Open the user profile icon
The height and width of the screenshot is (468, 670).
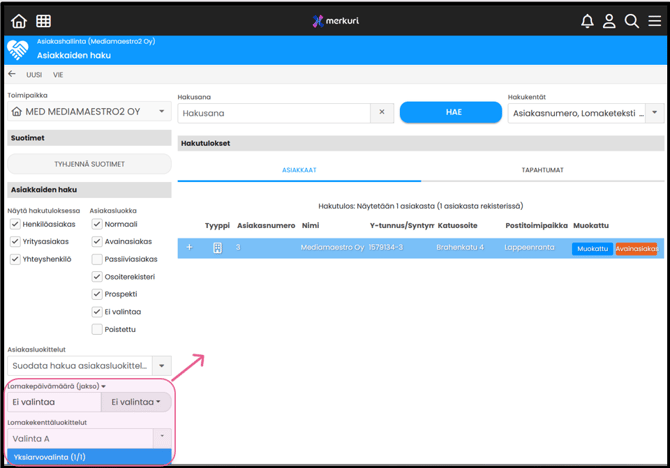(609, 21)
